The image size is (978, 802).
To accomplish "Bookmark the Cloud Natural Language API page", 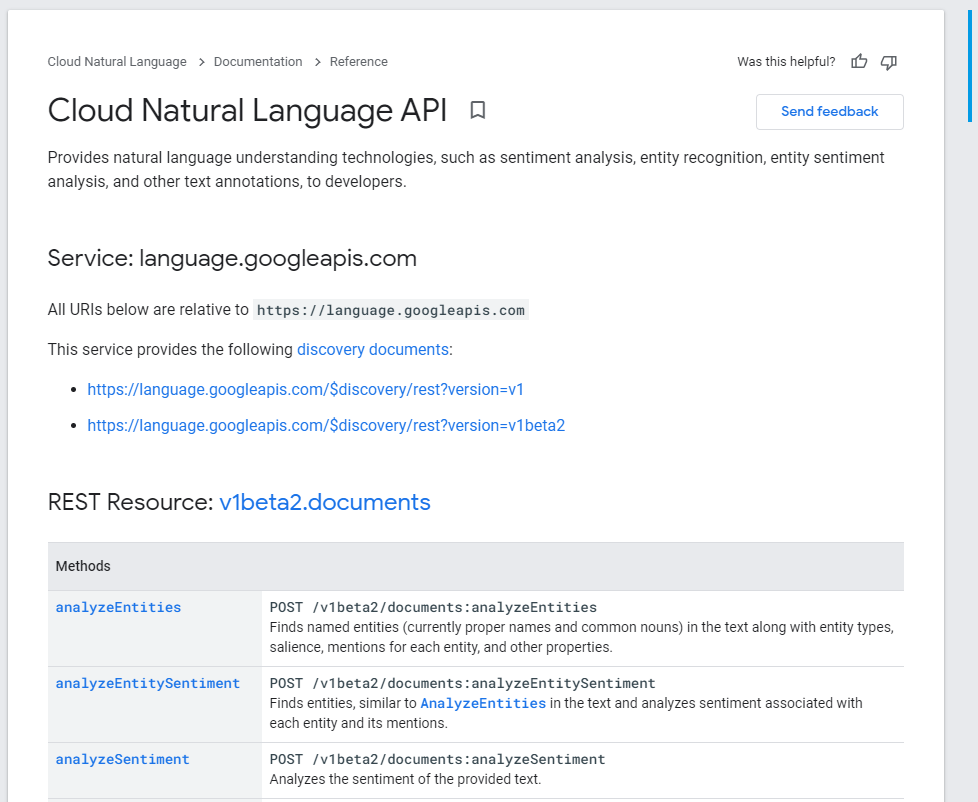I will point(477,111).
